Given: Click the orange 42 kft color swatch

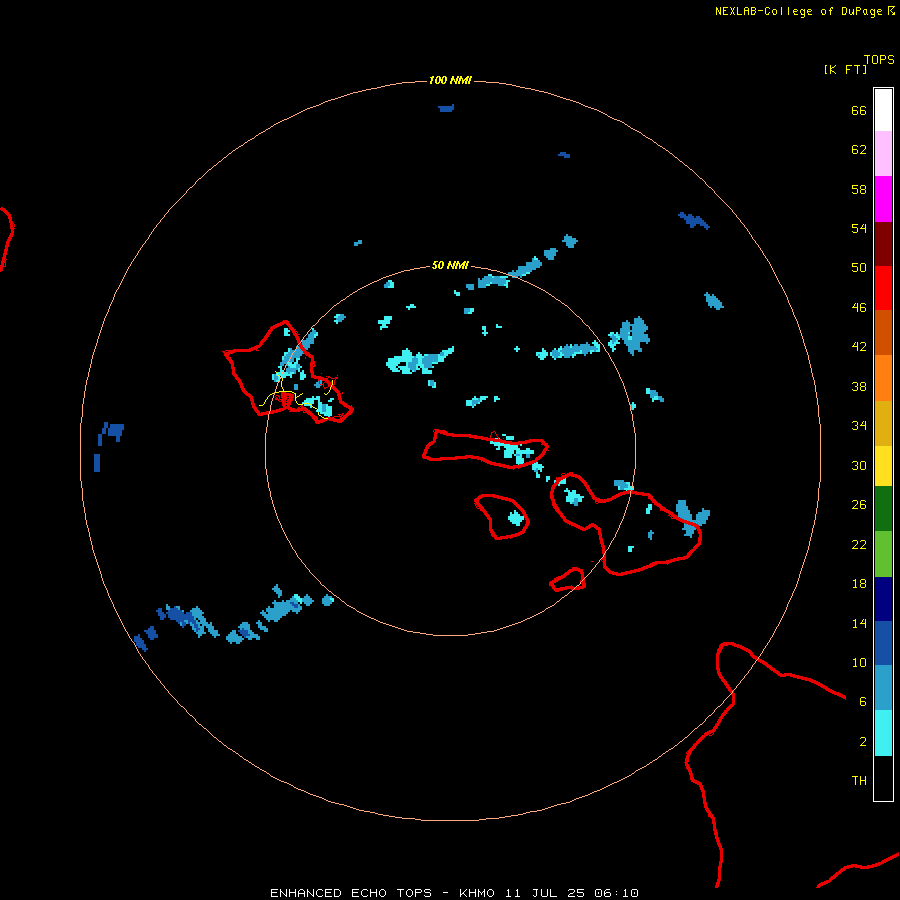Looking at the screenshot, I should [x=883, y=377].
